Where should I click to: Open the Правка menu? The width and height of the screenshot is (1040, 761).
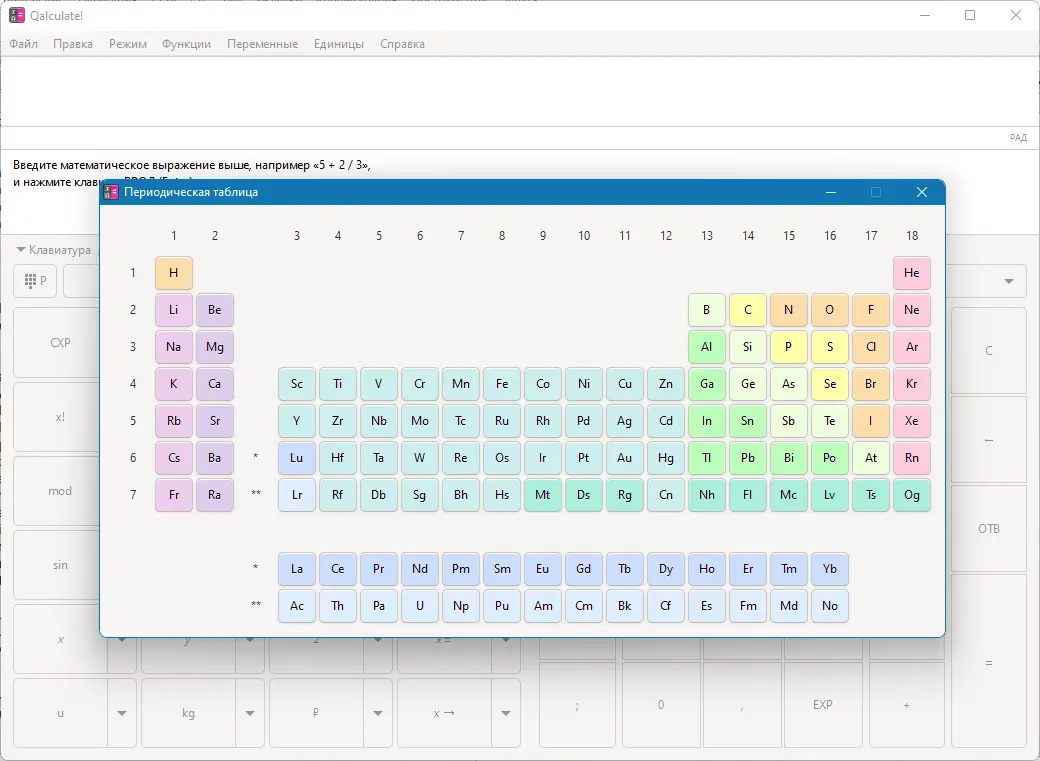[x=73, y=44]
